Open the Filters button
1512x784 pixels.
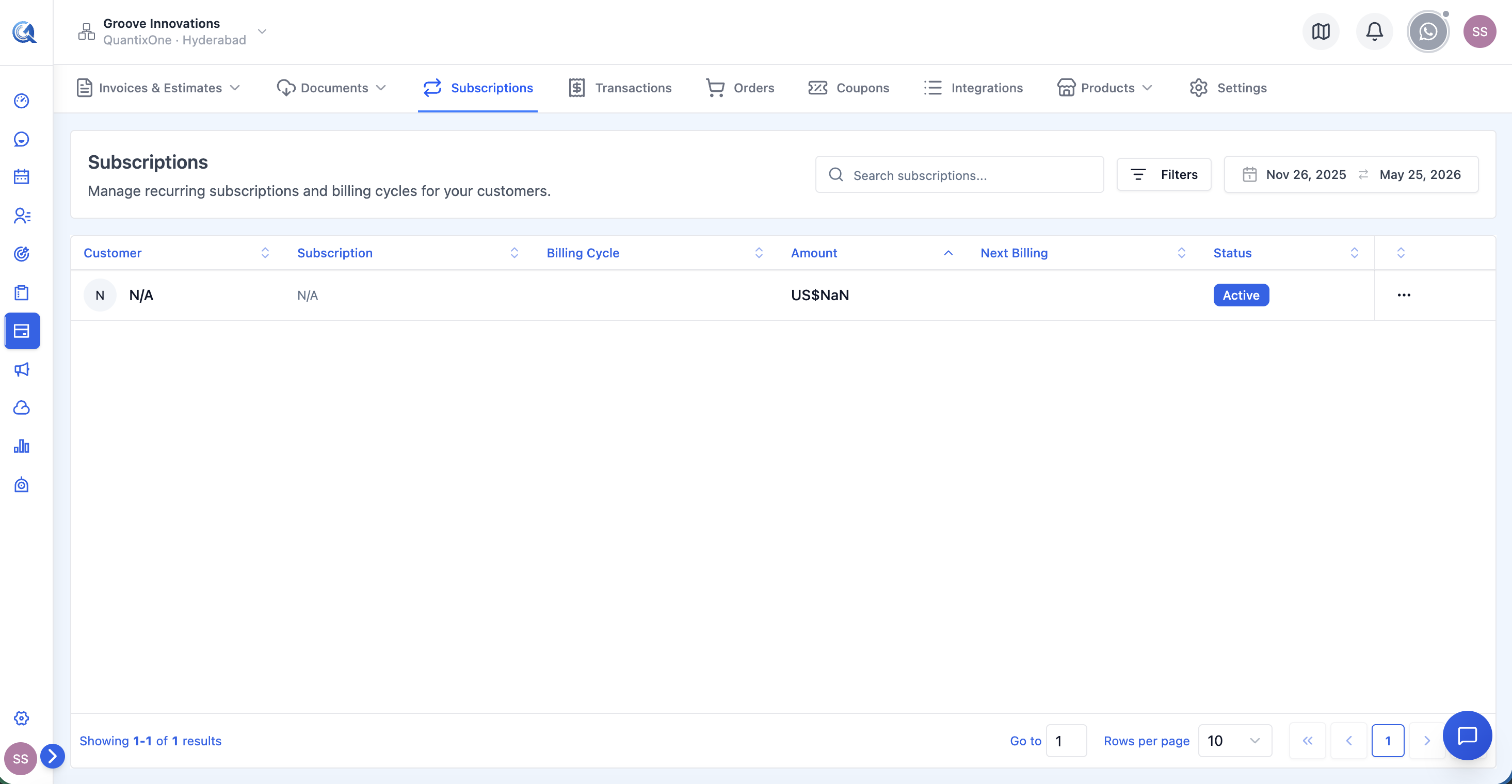tap(1163, 174)
